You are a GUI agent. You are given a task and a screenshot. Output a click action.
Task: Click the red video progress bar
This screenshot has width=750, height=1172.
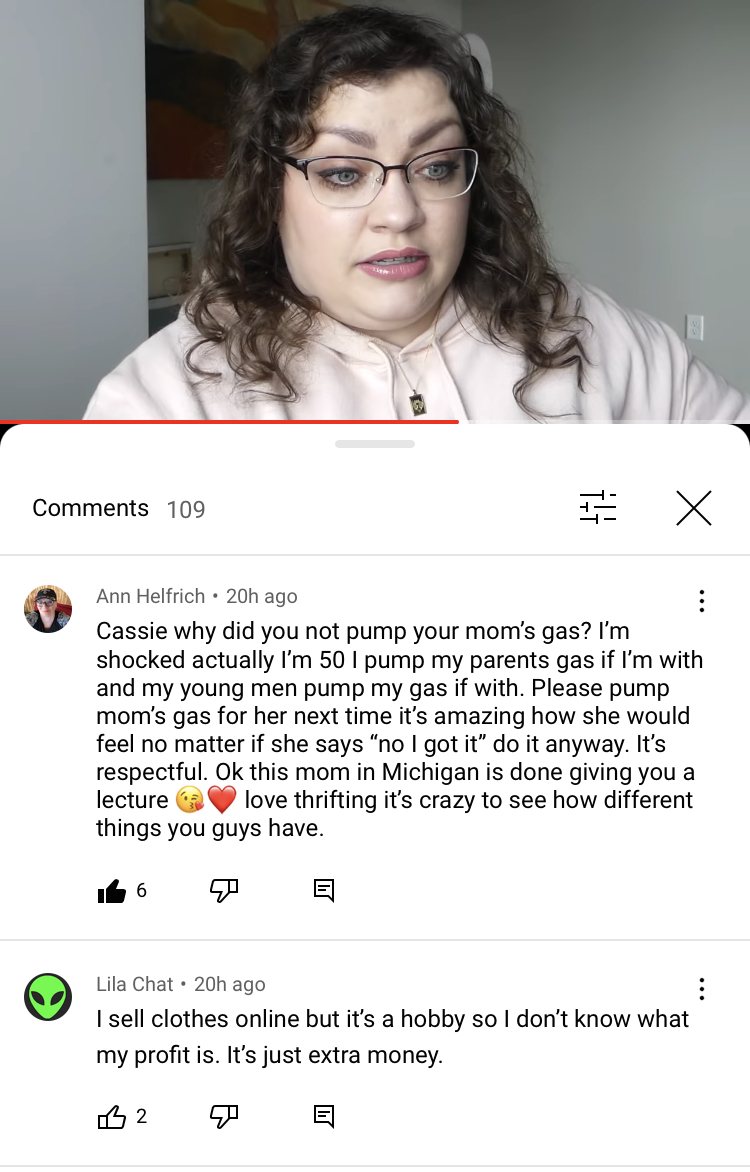click(x=229, y=422)
